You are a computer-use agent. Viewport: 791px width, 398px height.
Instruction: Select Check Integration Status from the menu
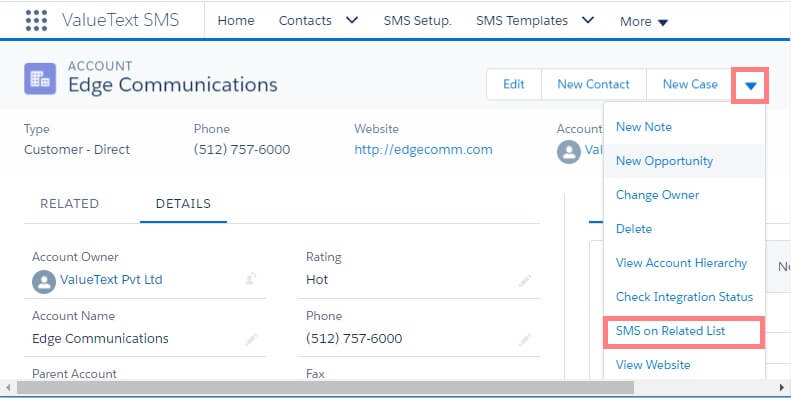point(684,297)
